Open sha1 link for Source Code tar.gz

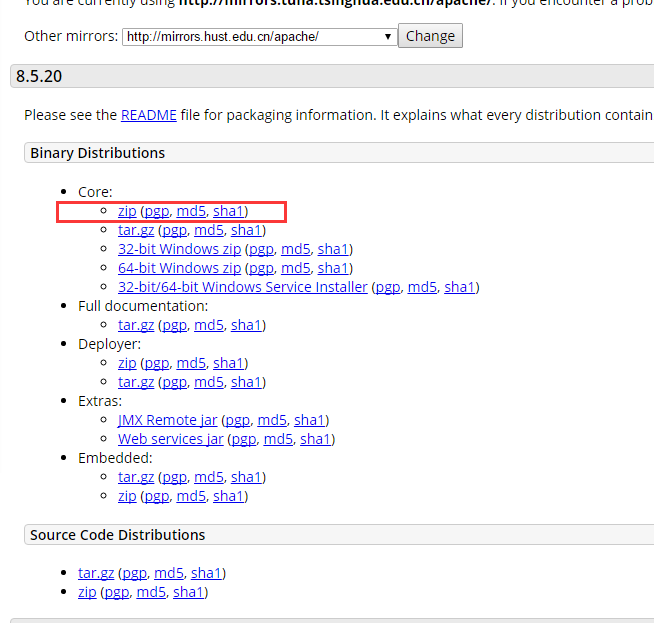coord(206,573)
